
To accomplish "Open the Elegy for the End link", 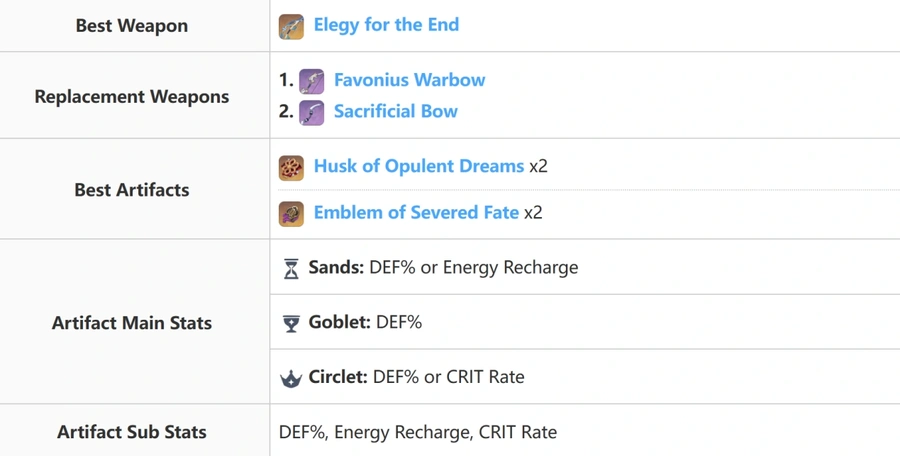I will pos(386,25).
